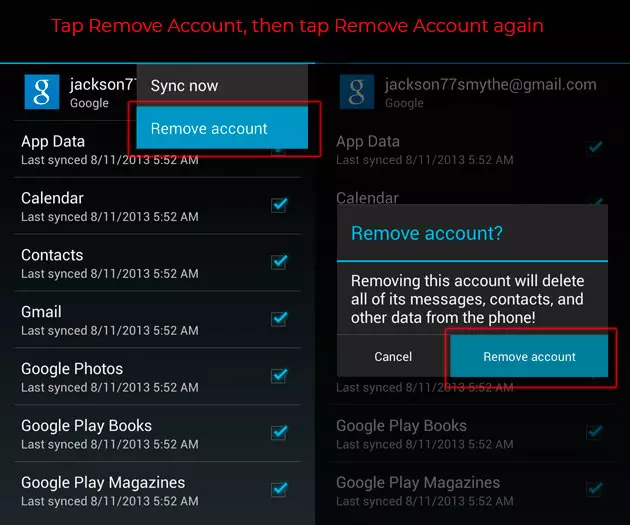
Task: Tap Google Play Books label in left panel
Action: click(86, 426)
